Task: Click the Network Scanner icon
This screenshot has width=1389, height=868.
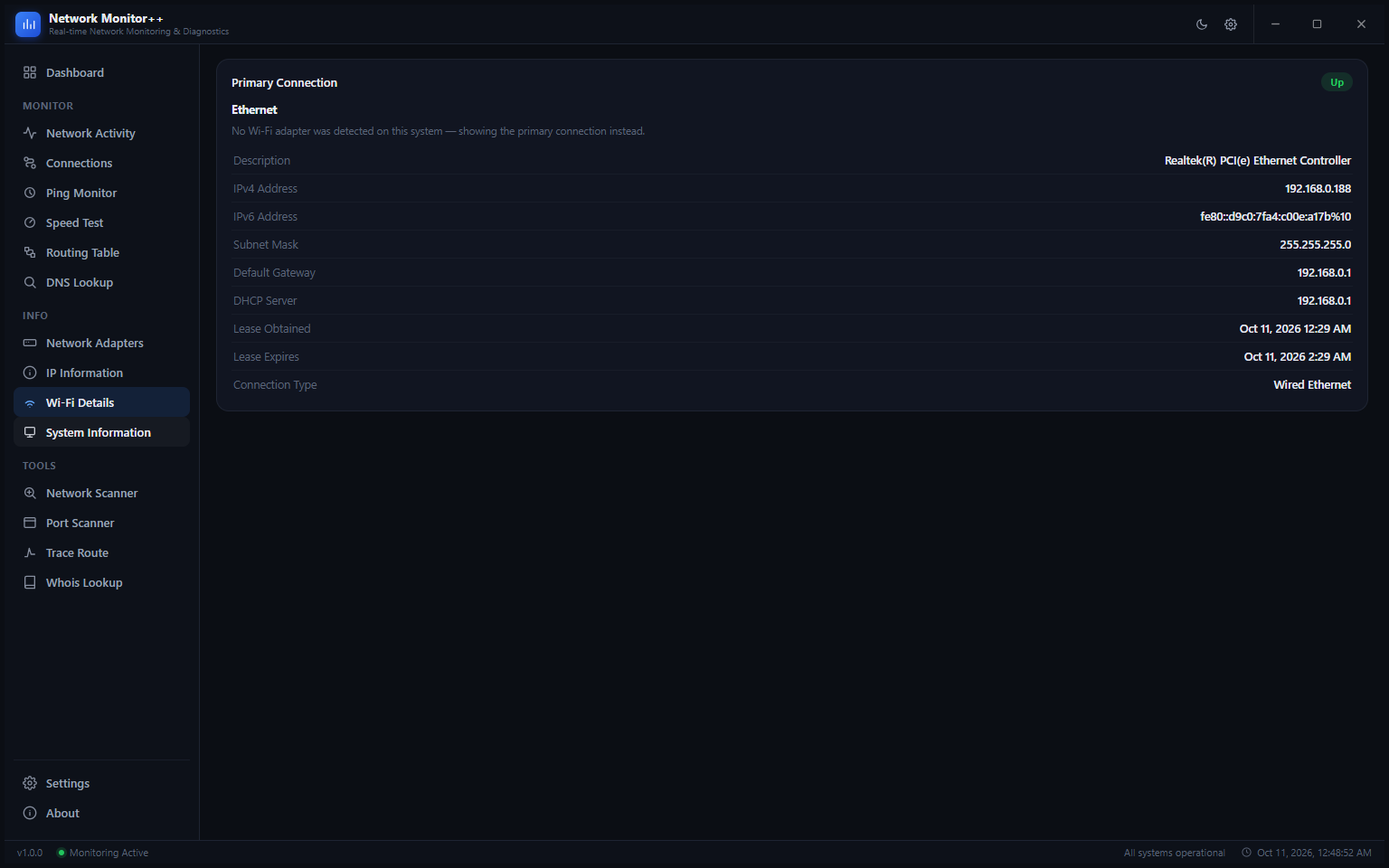Action: (30, 493)
